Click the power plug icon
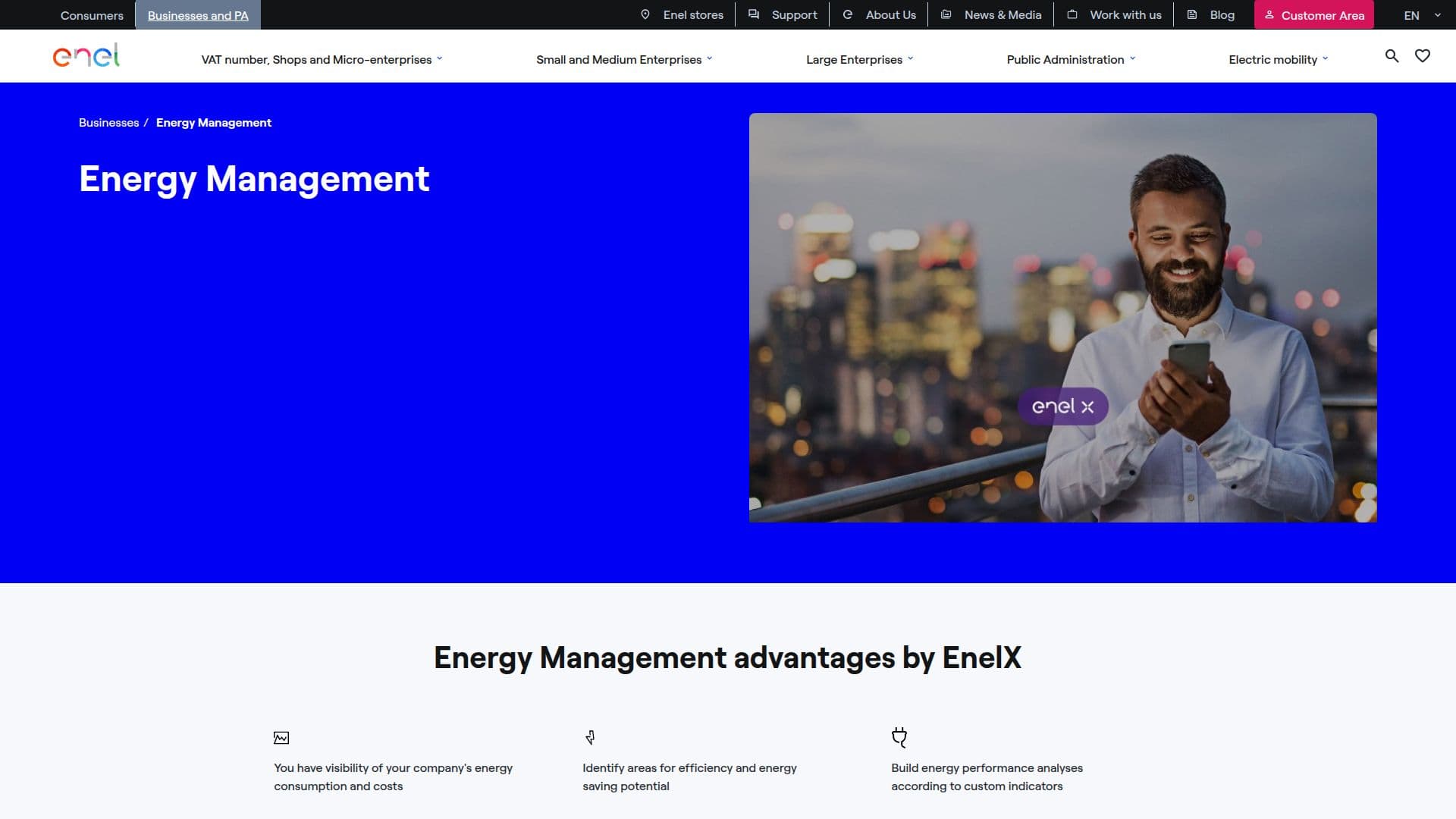Image resolution: width=1456 pixels, height=819 pixels. click(x=899, y=737)
